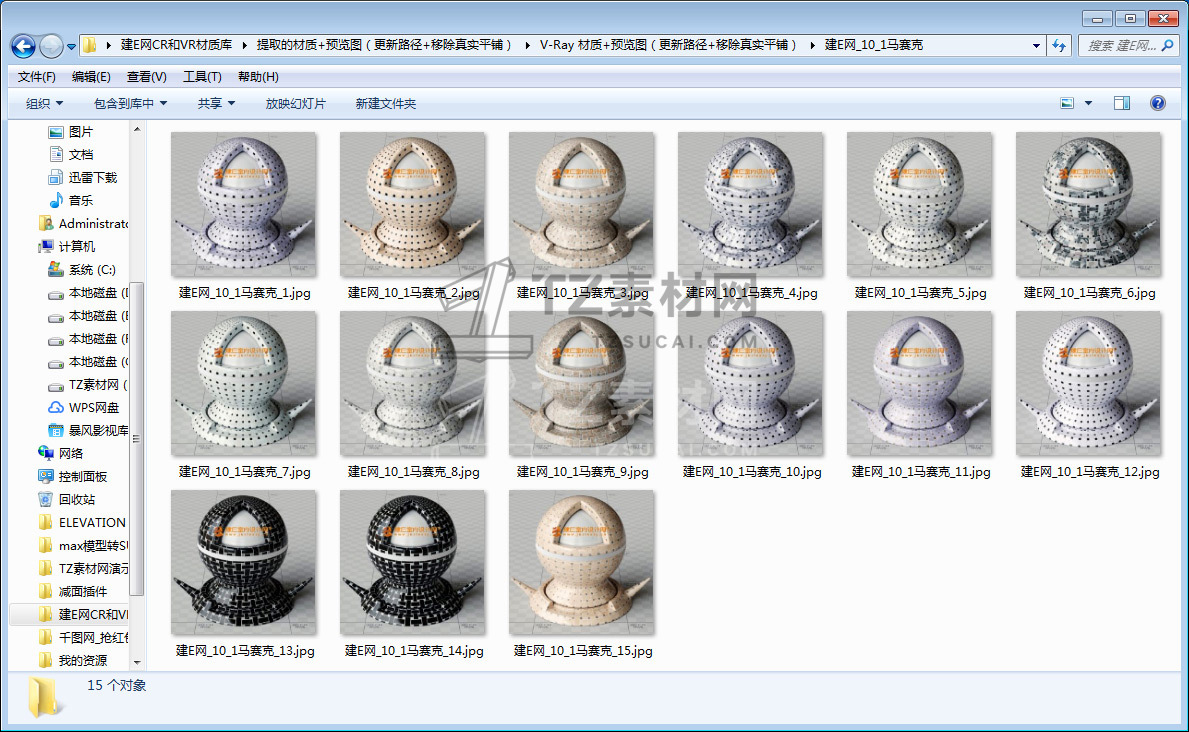Expand the address bar history dropdown

[x=1036, y=46]
